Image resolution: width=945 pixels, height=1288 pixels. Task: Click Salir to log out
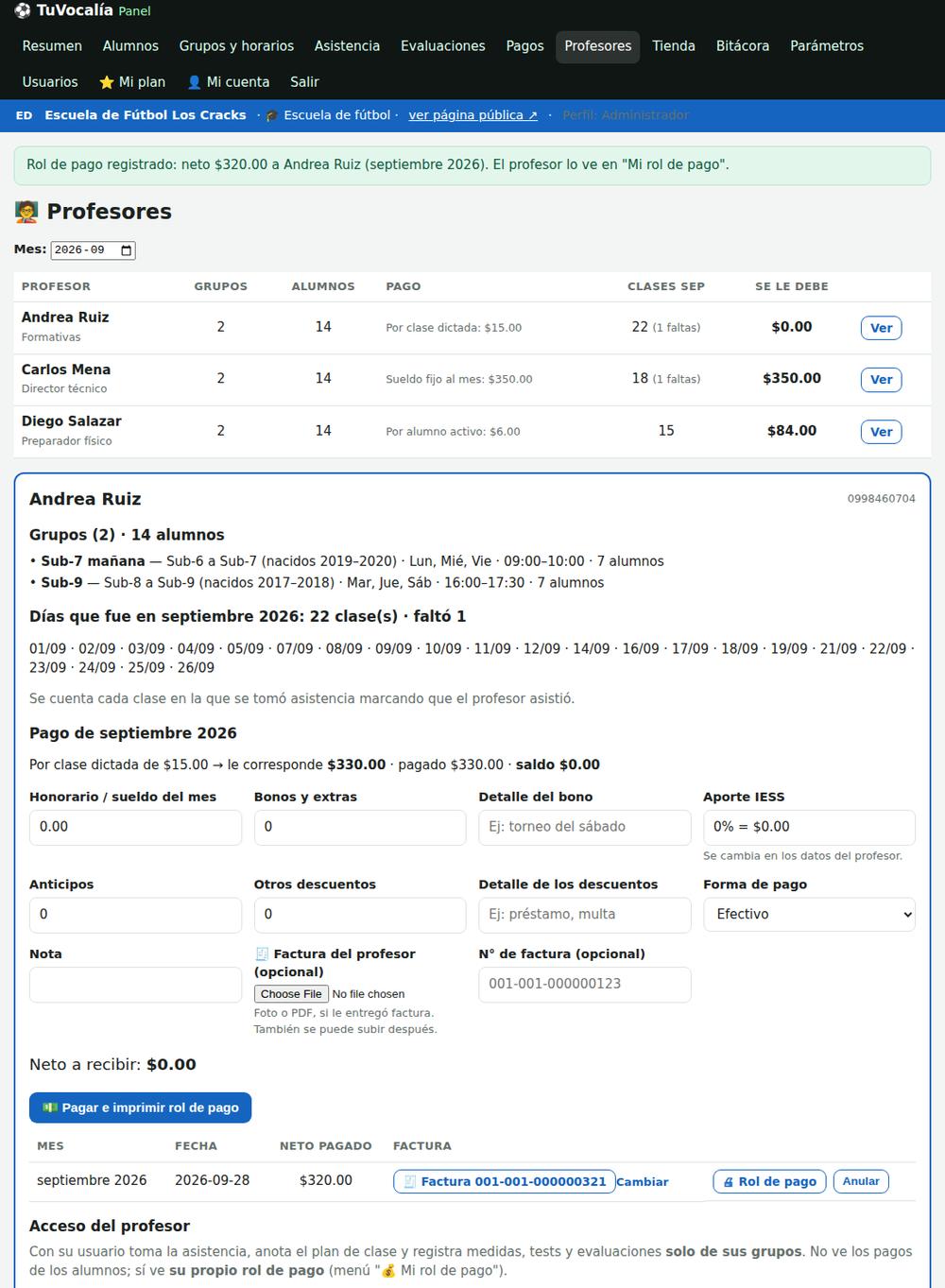coord(304,82)
